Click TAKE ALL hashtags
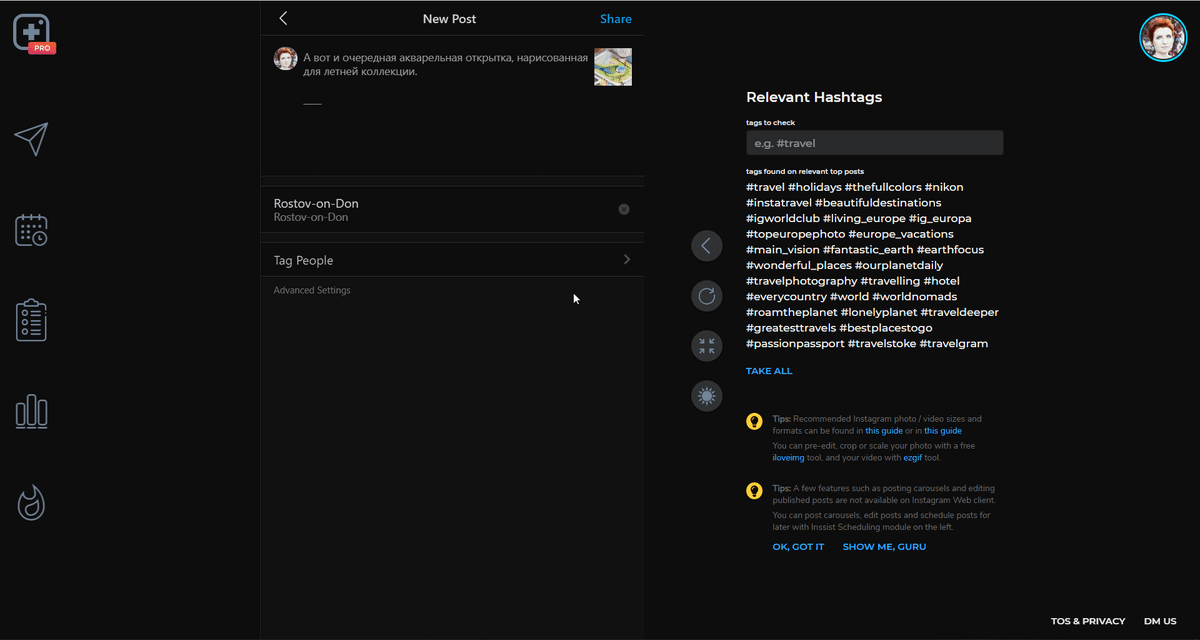Screen dimensions: 1200x640 click(769, 371)
